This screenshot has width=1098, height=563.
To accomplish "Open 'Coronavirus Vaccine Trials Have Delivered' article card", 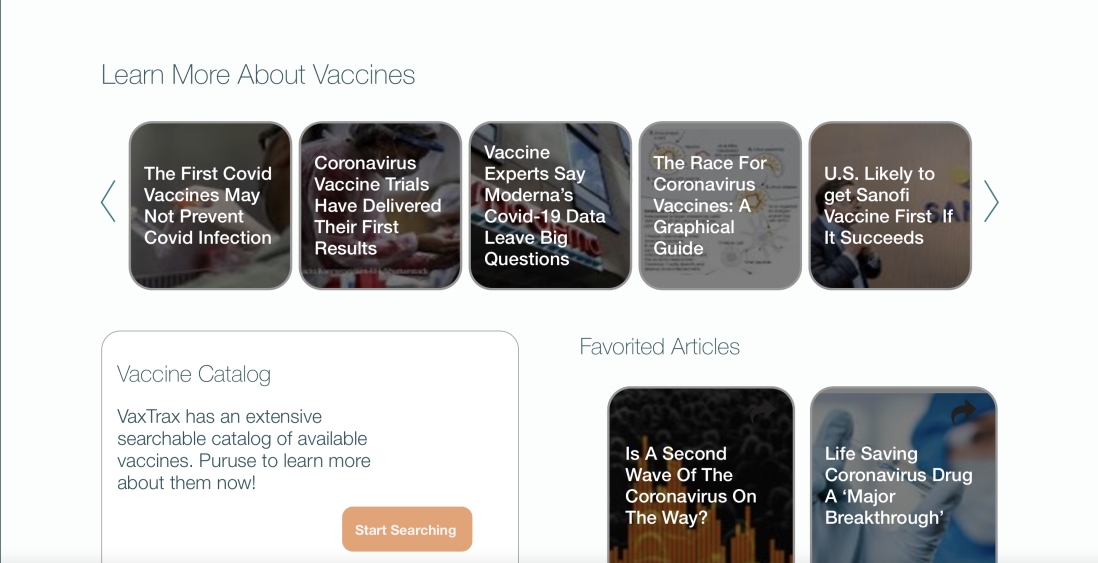I will click(x=380, y=206).
